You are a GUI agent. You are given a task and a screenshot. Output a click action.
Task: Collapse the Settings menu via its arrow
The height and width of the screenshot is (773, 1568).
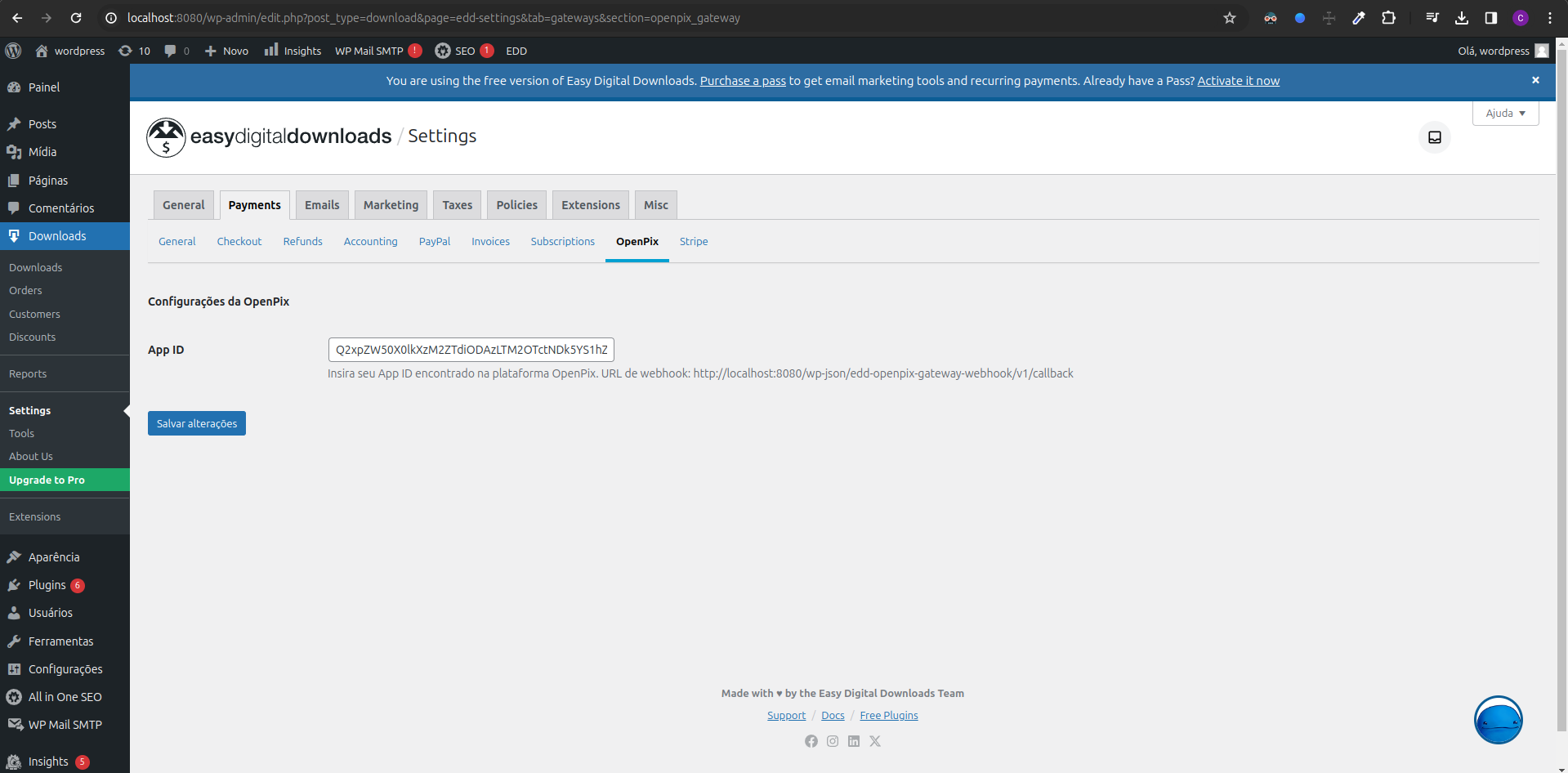coord(124,410)
